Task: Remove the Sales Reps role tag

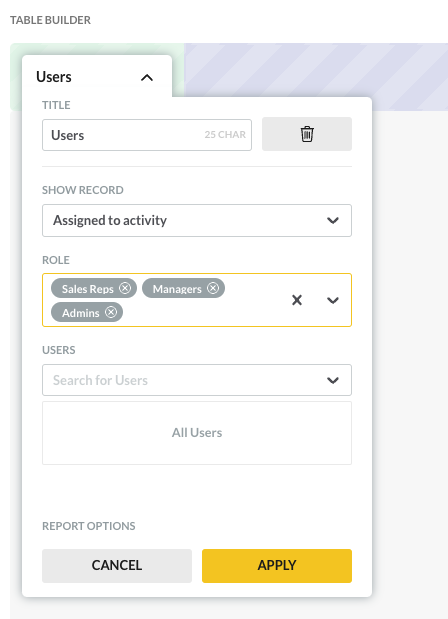Action: pos(125,288)
